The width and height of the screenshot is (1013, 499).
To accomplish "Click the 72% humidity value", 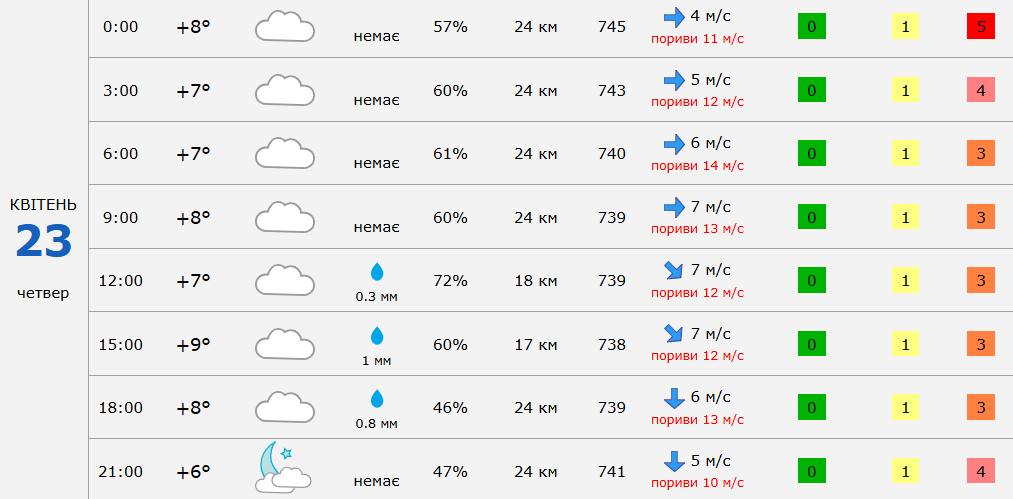I will tap(450, 281).
